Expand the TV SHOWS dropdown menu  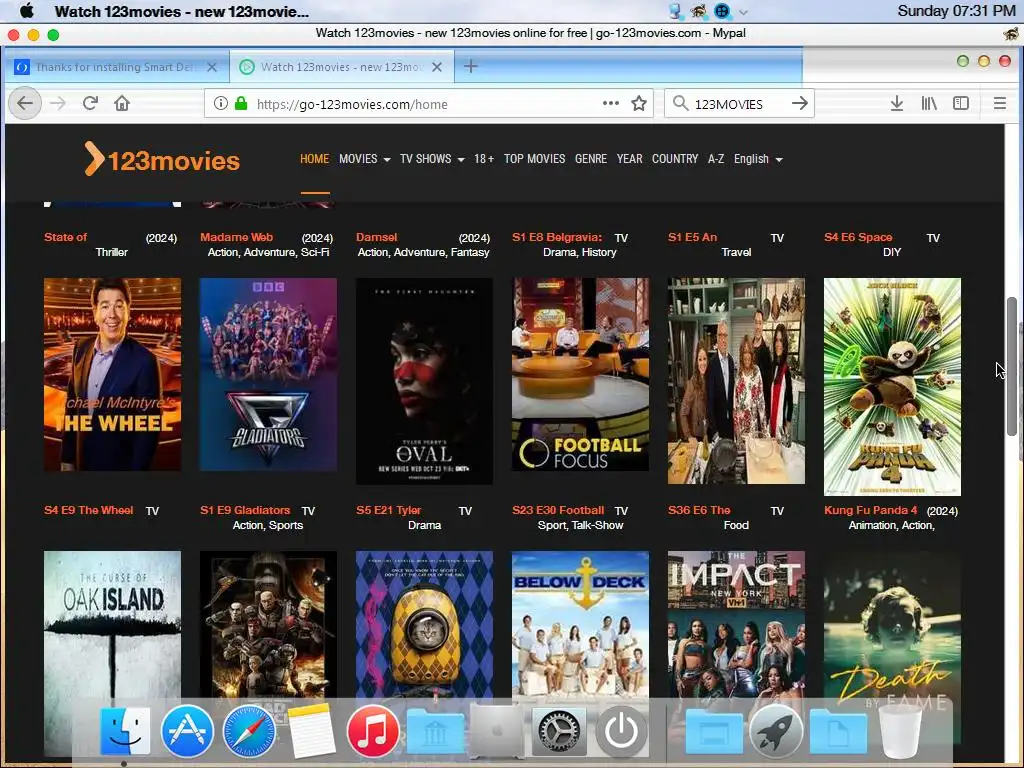[x=432, y=159]
